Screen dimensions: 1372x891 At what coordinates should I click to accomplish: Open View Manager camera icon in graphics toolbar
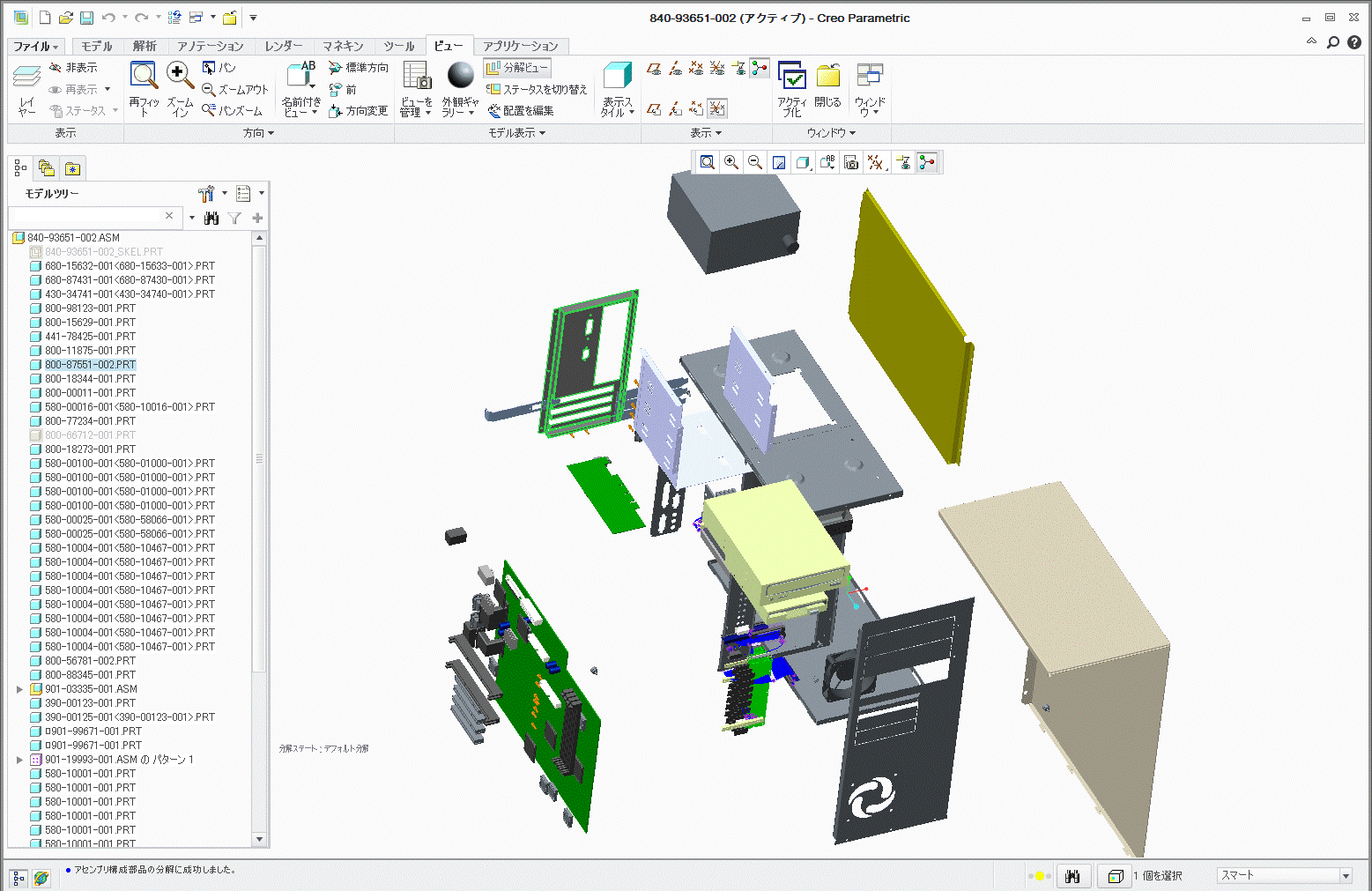coord(850,162)
